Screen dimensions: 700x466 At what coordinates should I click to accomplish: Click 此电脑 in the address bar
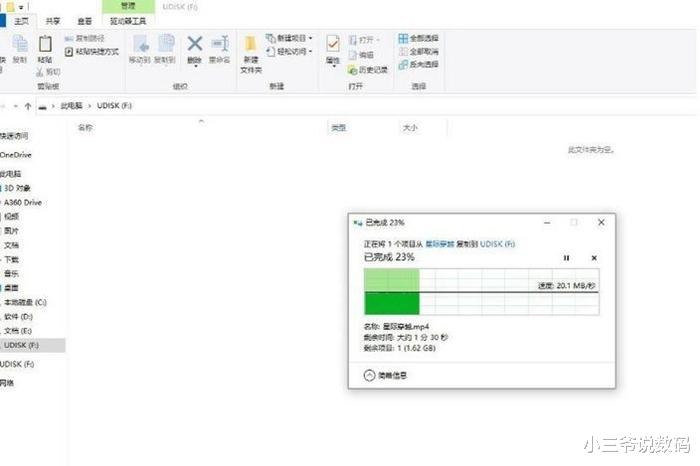(x=71, y=106)
